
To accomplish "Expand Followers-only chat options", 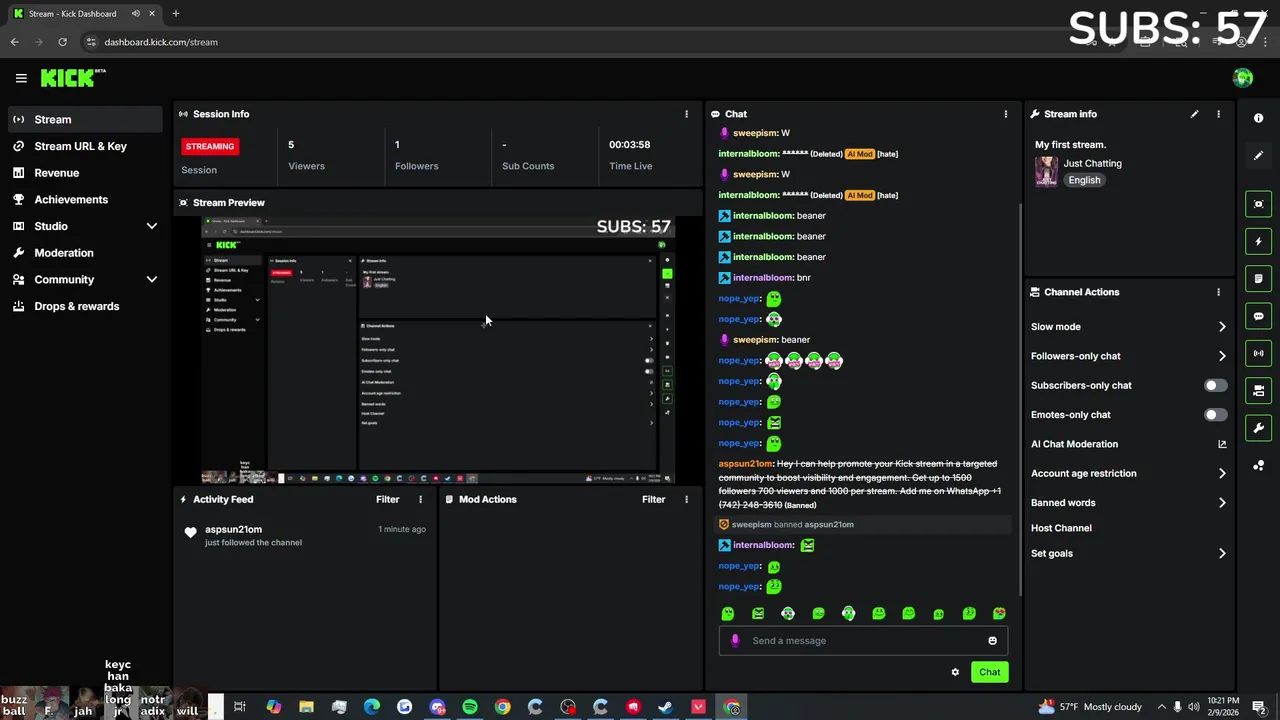I will coord(1222,356).
